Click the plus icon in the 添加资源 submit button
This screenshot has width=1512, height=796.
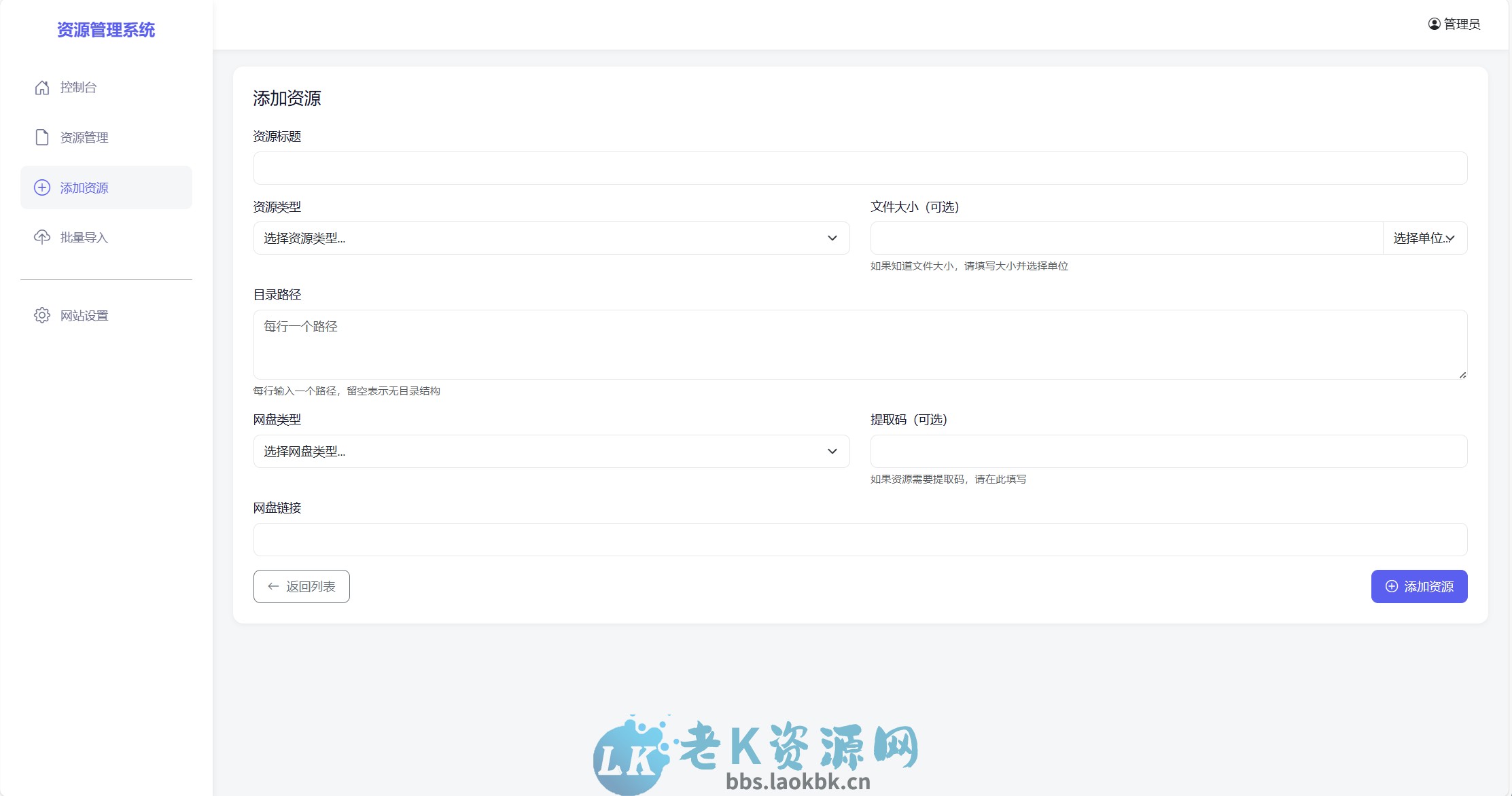tap(1390, 585)
